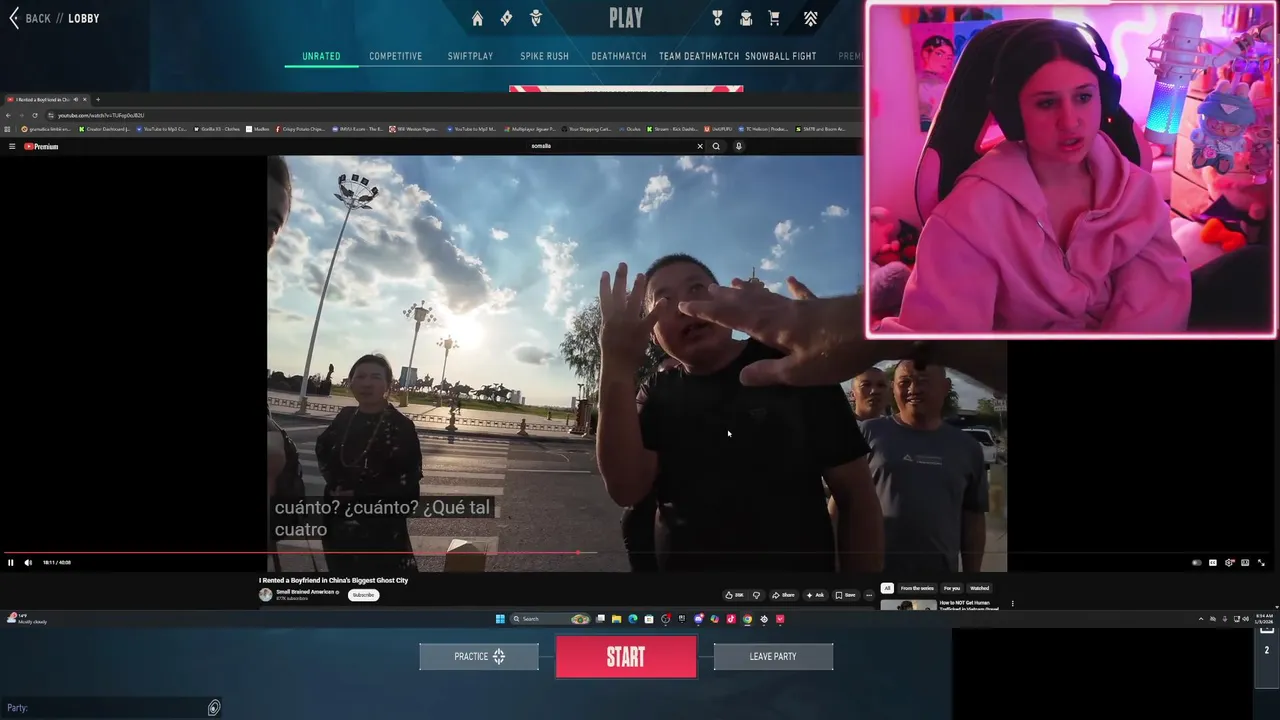Pause the YouTube video

[11, 562]
